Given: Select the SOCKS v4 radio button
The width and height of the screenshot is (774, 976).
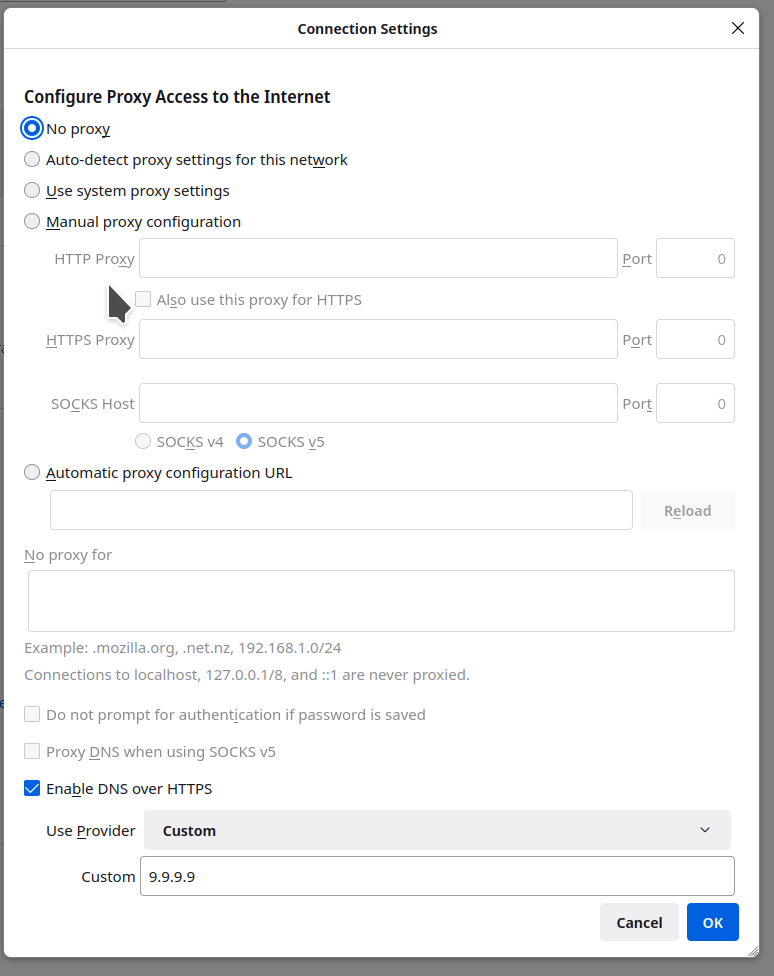Looking at the screenshot, I should click(x=143, y=441).
